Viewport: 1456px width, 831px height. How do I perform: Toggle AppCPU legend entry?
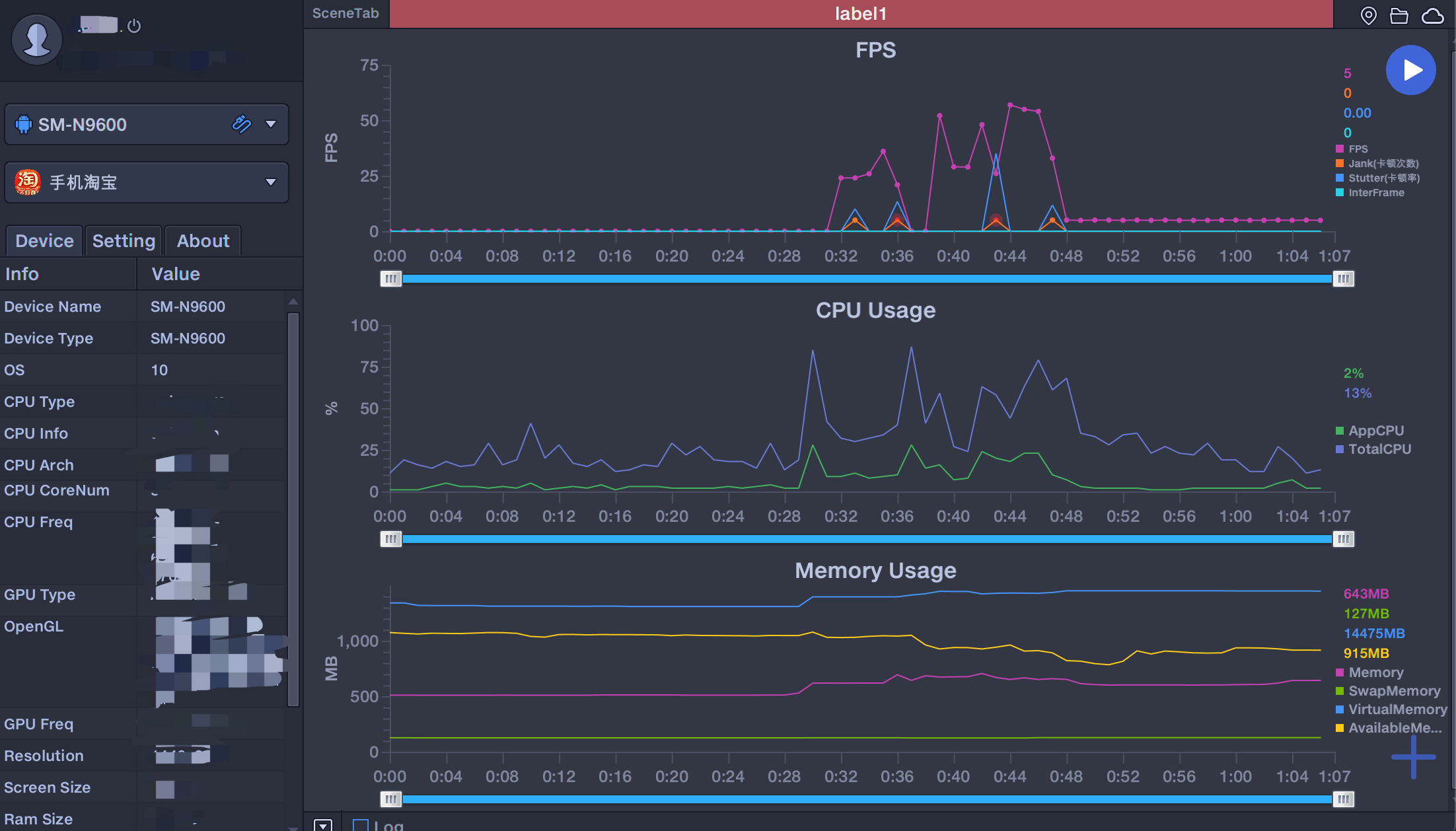(1375, 431)
